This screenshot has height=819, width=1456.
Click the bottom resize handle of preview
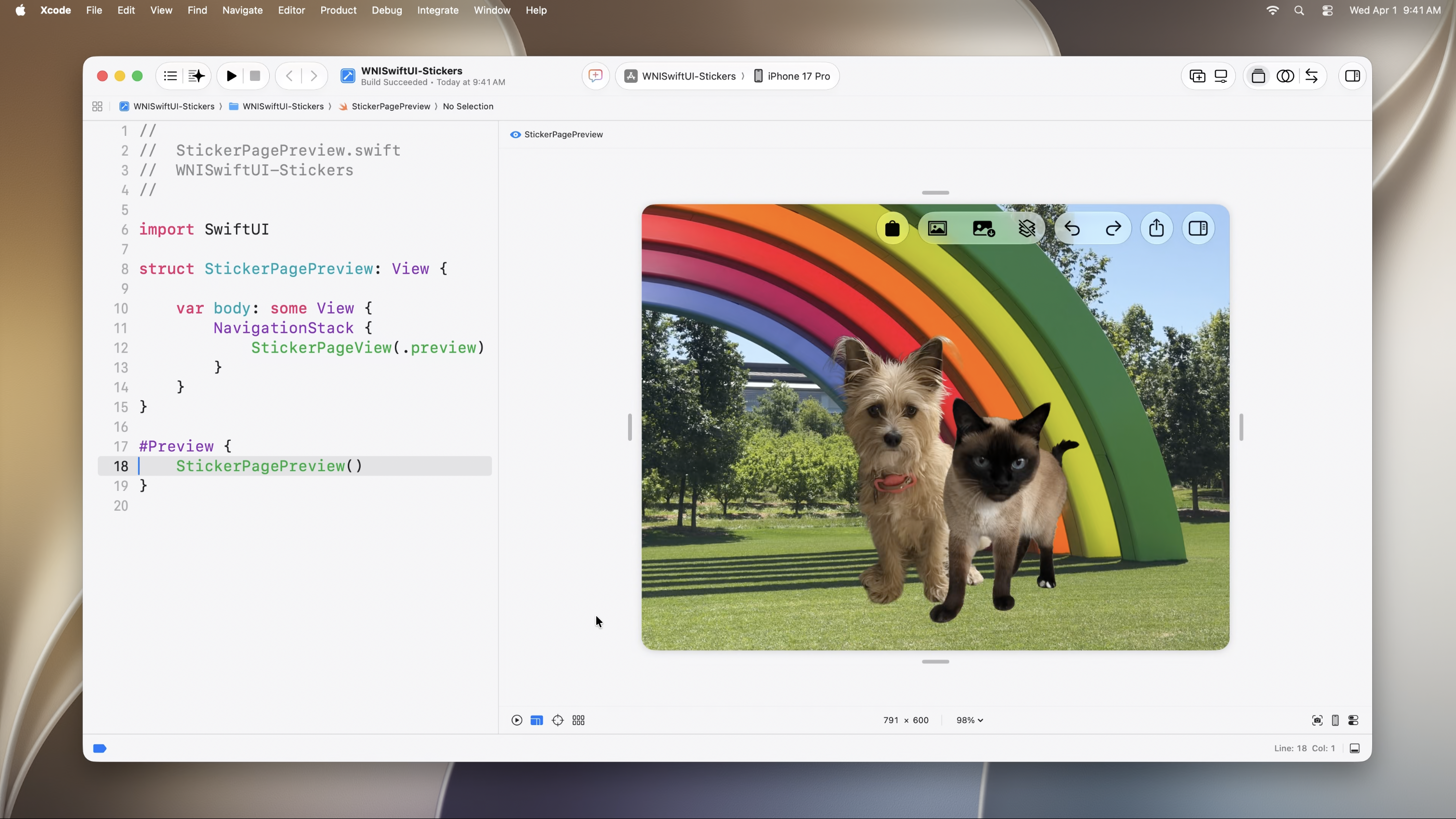[935, 661]
